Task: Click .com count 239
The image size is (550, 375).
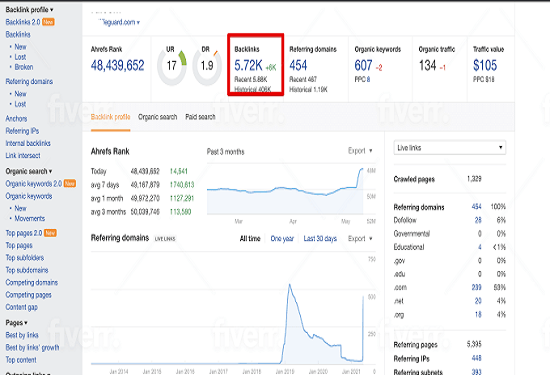Action: 476,287
